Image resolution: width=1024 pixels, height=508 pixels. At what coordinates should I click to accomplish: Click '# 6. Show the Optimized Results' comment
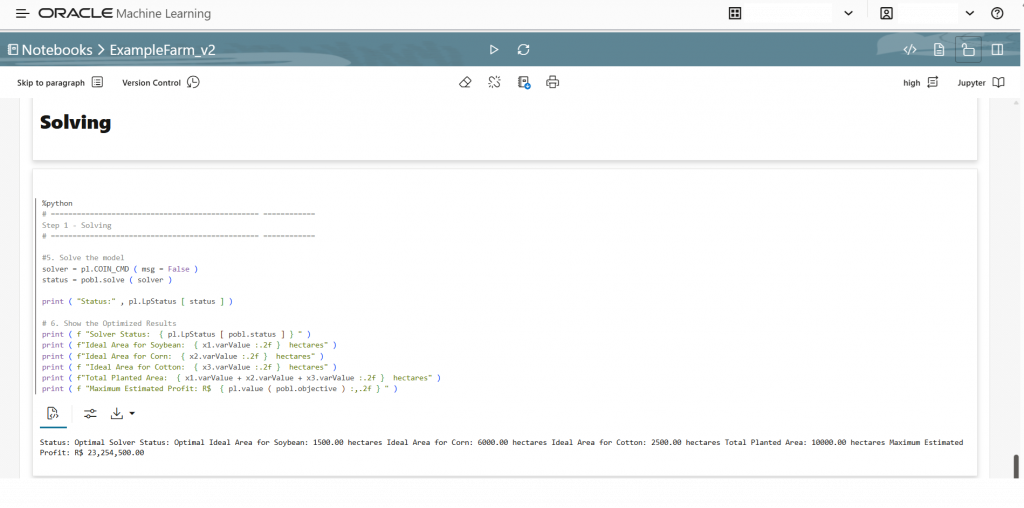109,323
